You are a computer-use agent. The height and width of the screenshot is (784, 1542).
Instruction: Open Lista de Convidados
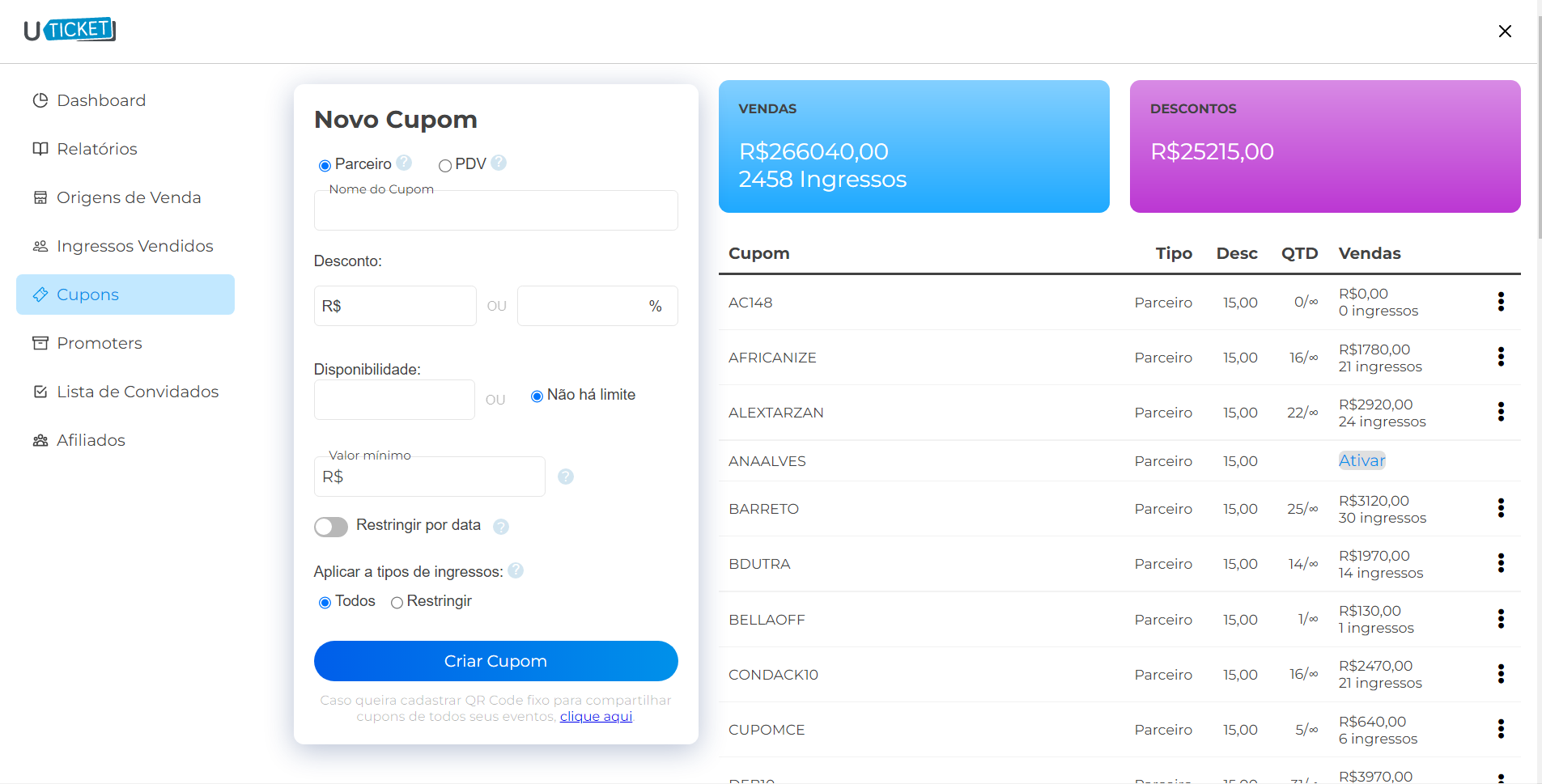coord(138,391)
